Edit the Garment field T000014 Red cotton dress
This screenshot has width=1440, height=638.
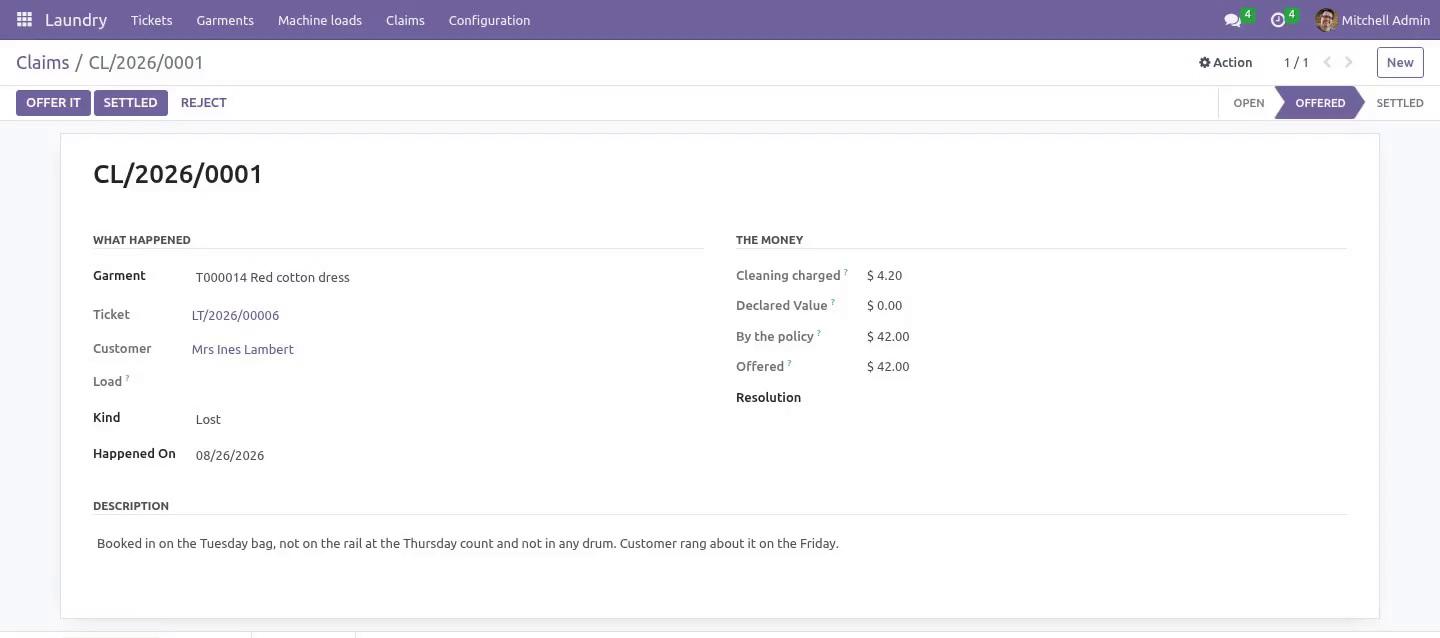point(448,277)
